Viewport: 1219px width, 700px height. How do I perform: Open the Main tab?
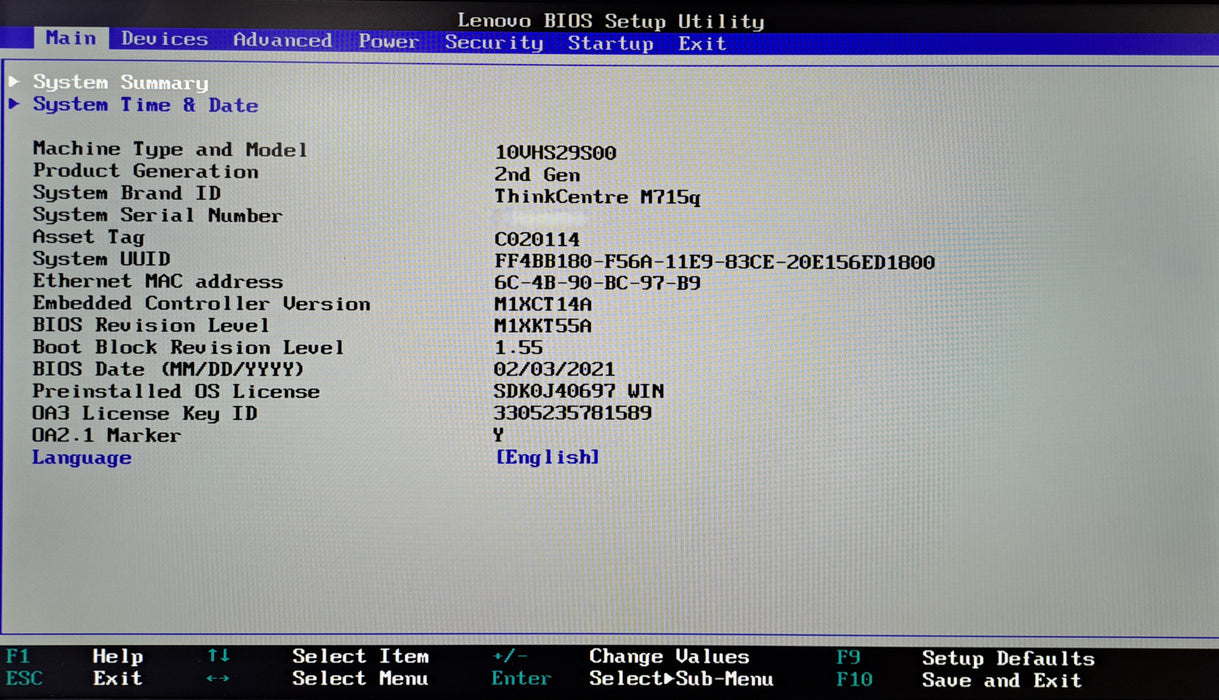pos(71,38)
